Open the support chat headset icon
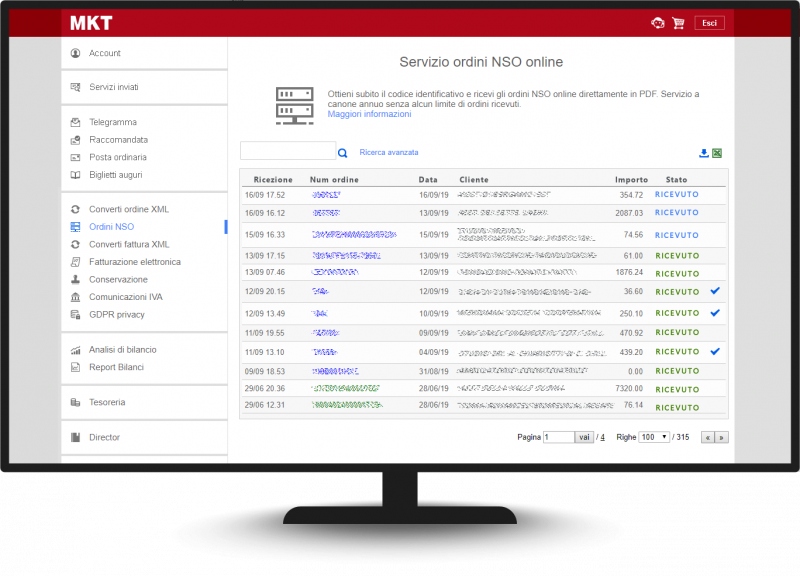 (658, 23)
